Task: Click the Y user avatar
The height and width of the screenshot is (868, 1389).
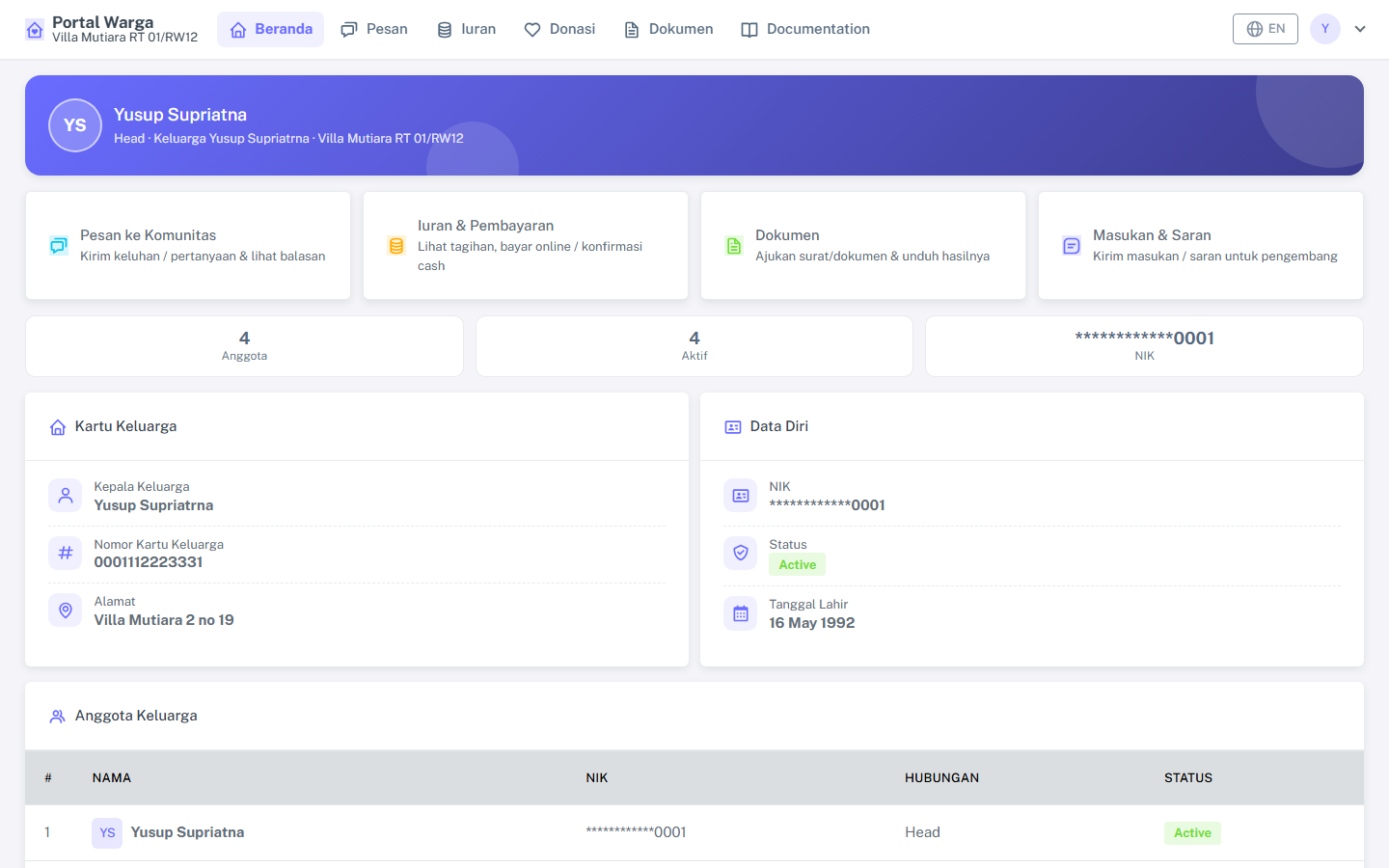Action: 1325,29
